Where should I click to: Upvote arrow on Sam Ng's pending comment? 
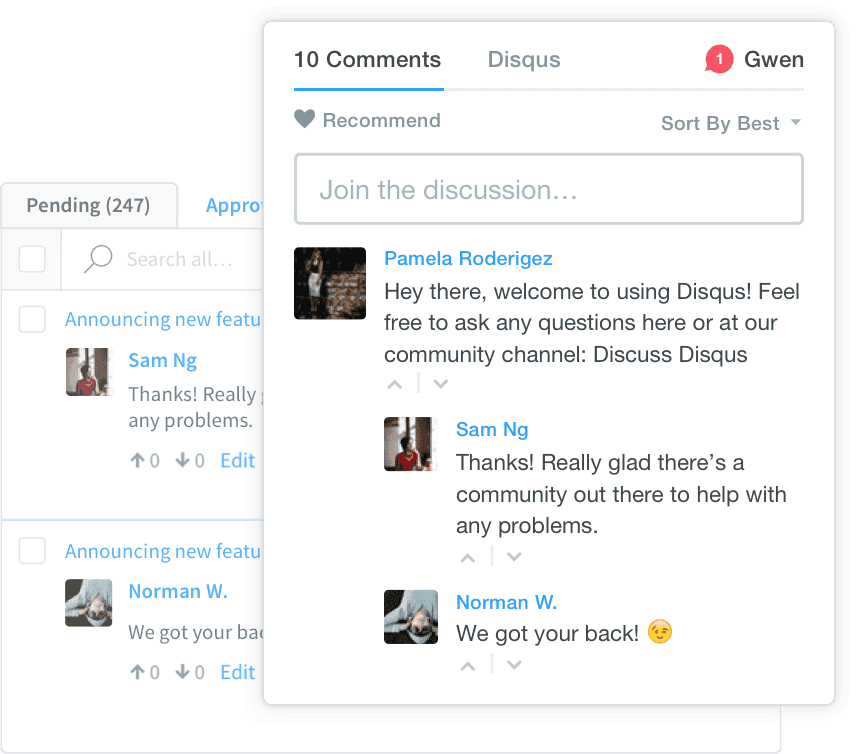click(x=137, y=461)
